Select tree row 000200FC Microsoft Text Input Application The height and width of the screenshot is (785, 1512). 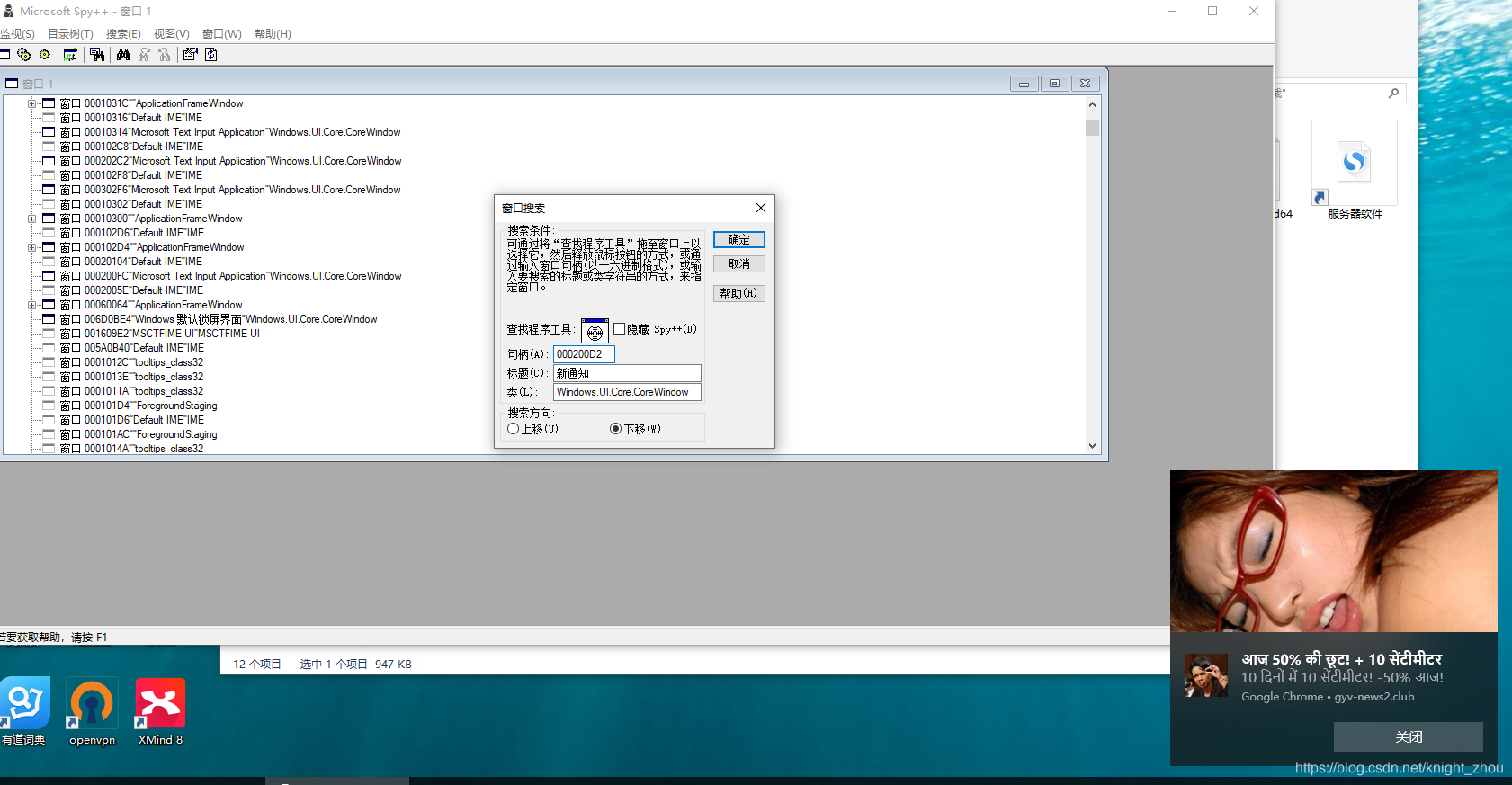(x=230, y=276)
